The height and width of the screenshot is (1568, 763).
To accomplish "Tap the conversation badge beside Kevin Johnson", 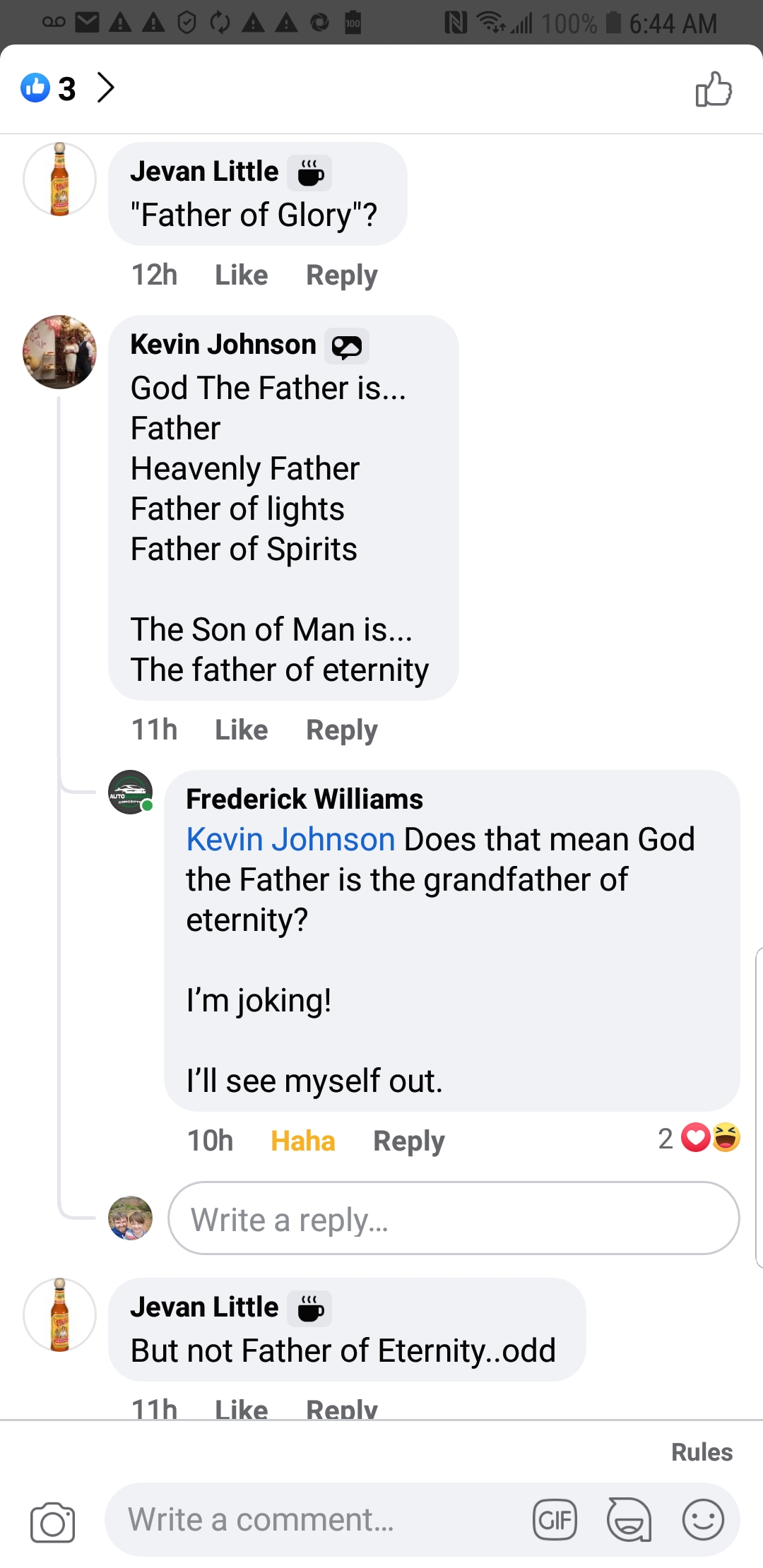I will pos(346,346).
